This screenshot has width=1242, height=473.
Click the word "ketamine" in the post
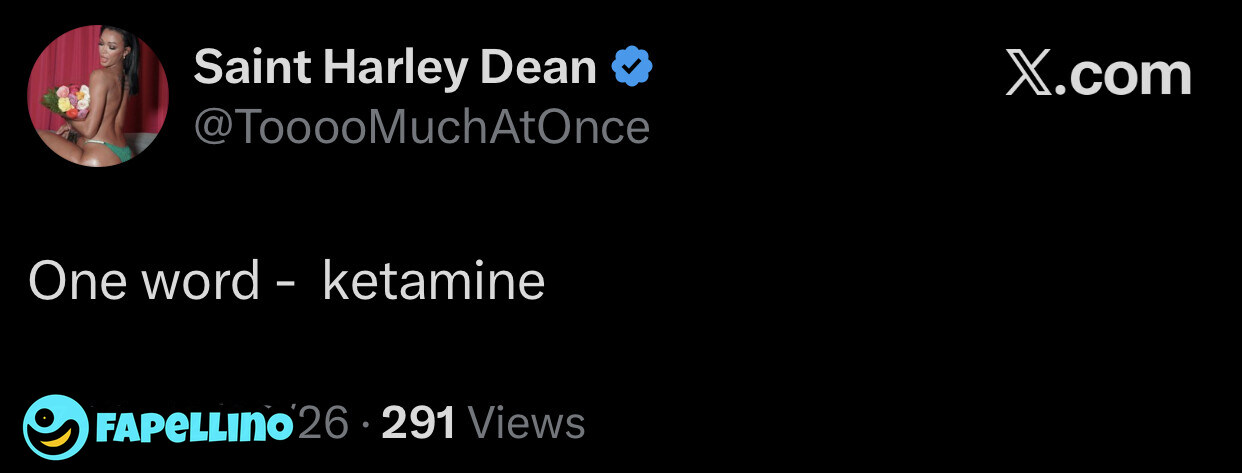point(434,281)
